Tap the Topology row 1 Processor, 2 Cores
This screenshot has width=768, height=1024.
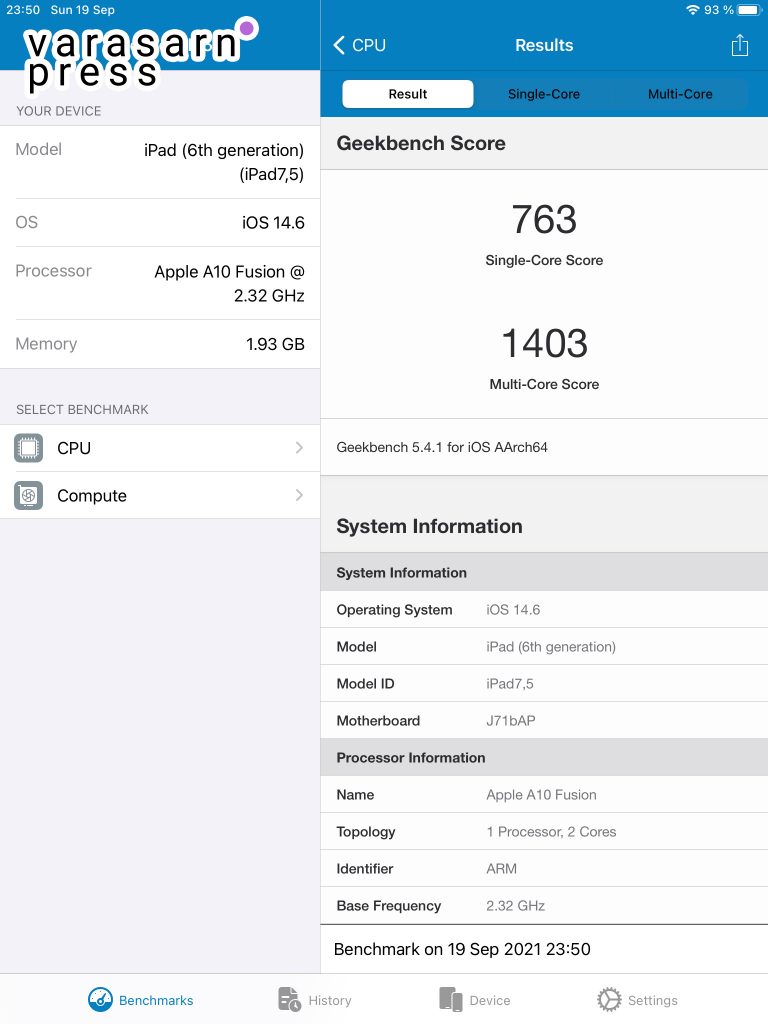click(544, 832)
